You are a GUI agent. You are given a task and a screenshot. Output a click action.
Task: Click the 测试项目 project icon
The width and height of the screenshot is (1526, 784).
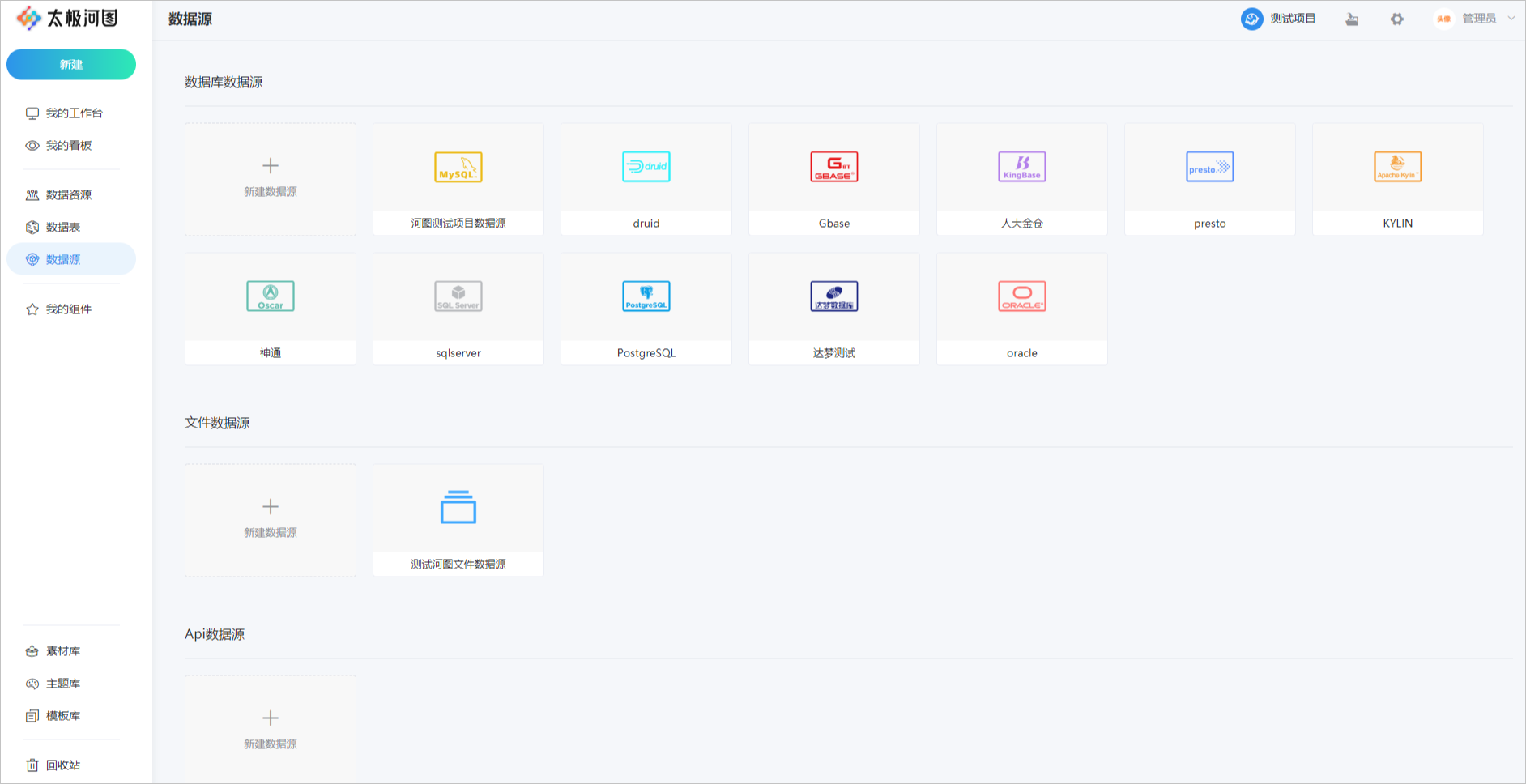1251,19
